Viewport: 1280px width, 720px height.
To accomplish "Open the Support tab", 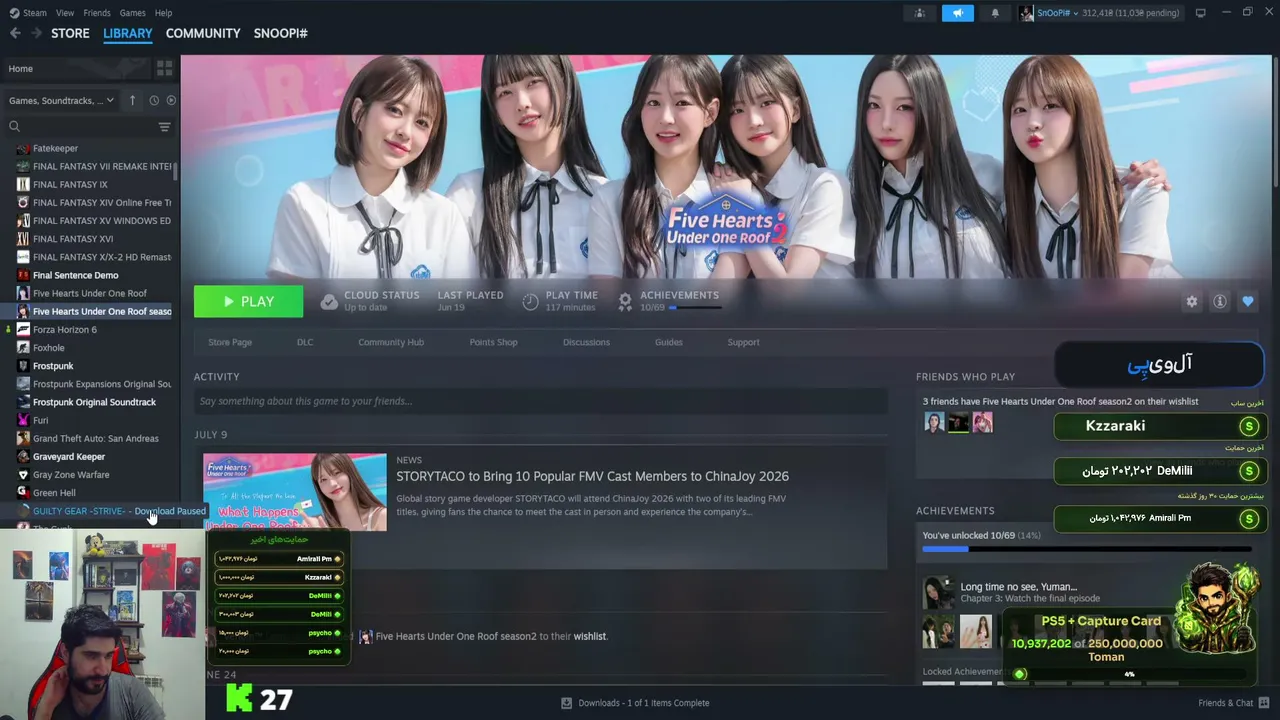I will (x=743, y=342).
